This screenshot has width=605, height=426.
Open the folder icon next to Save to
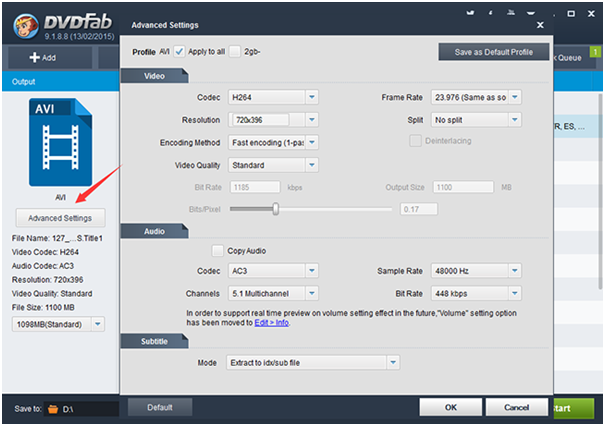click(x=53, y=409)
